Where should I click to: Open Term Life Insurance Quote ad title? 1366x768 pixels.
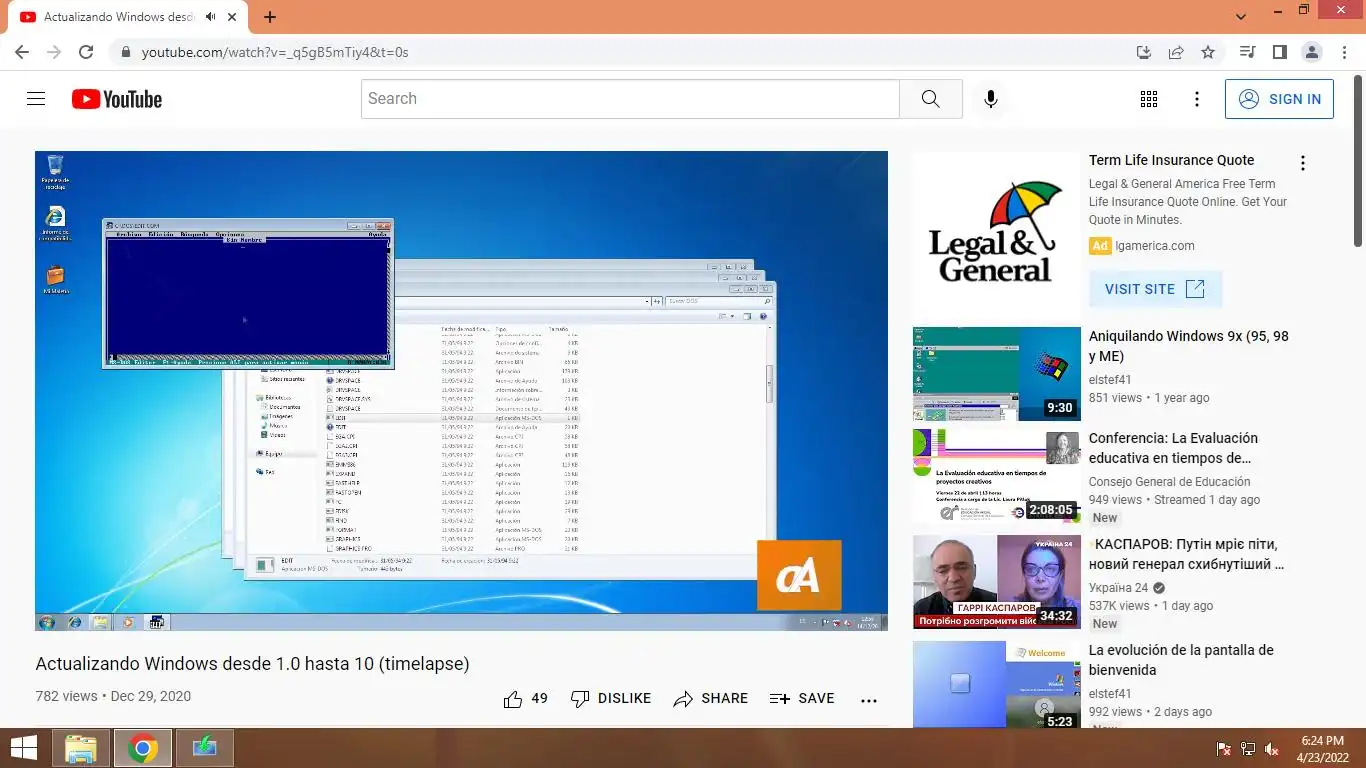pyautogui.click(x=1171, y=160)
